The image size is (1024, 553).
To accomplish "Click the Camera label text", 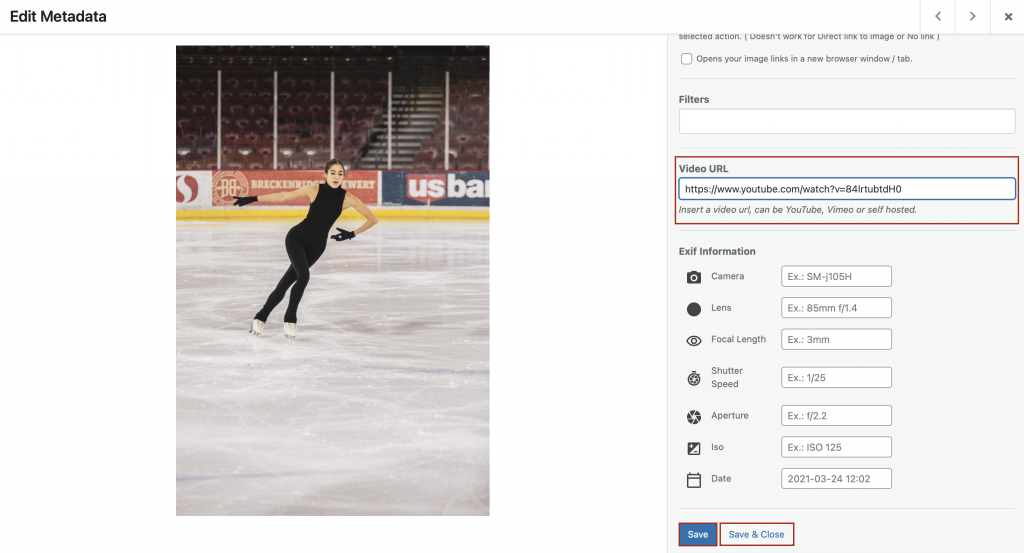I will (x=728, y=276).
